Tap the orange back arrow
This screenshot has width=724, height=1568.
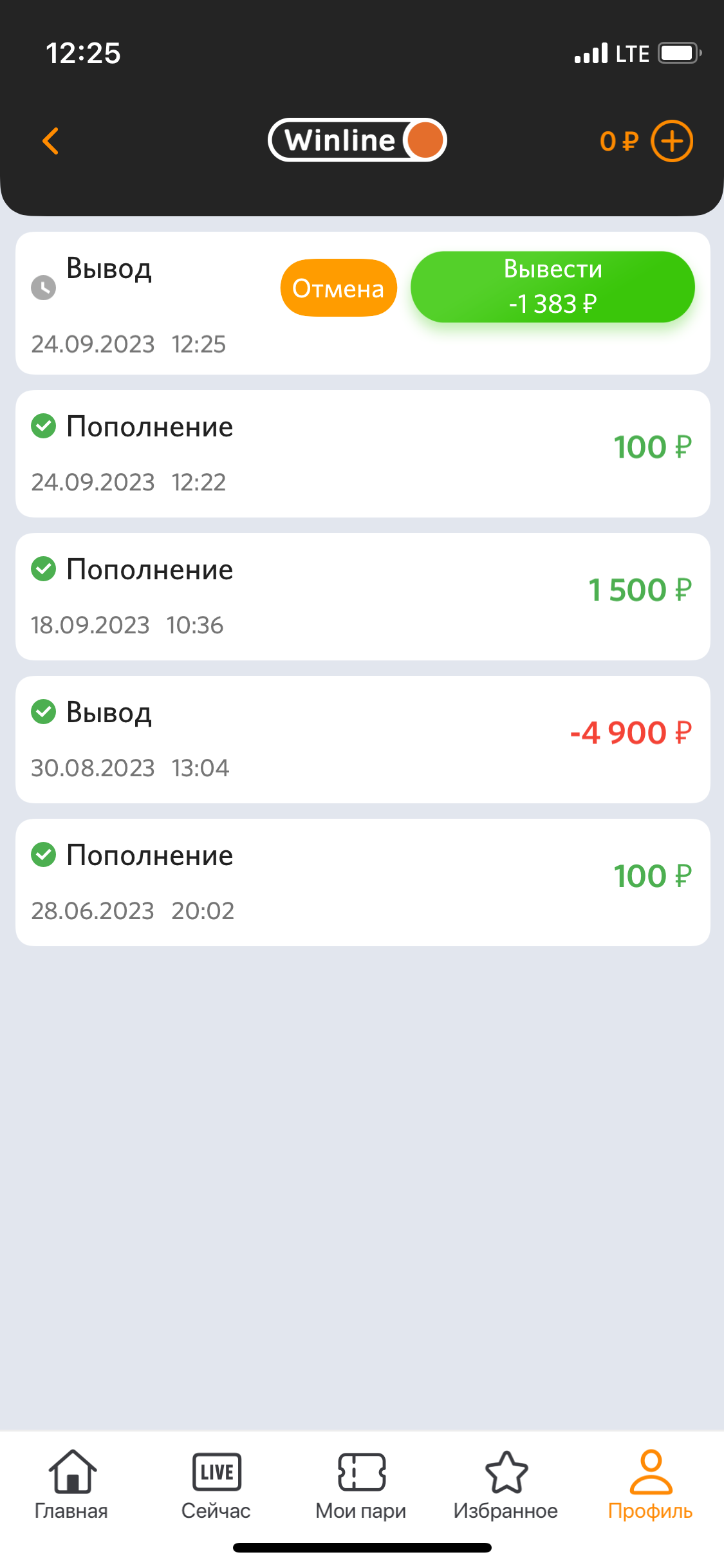point(51,141)
